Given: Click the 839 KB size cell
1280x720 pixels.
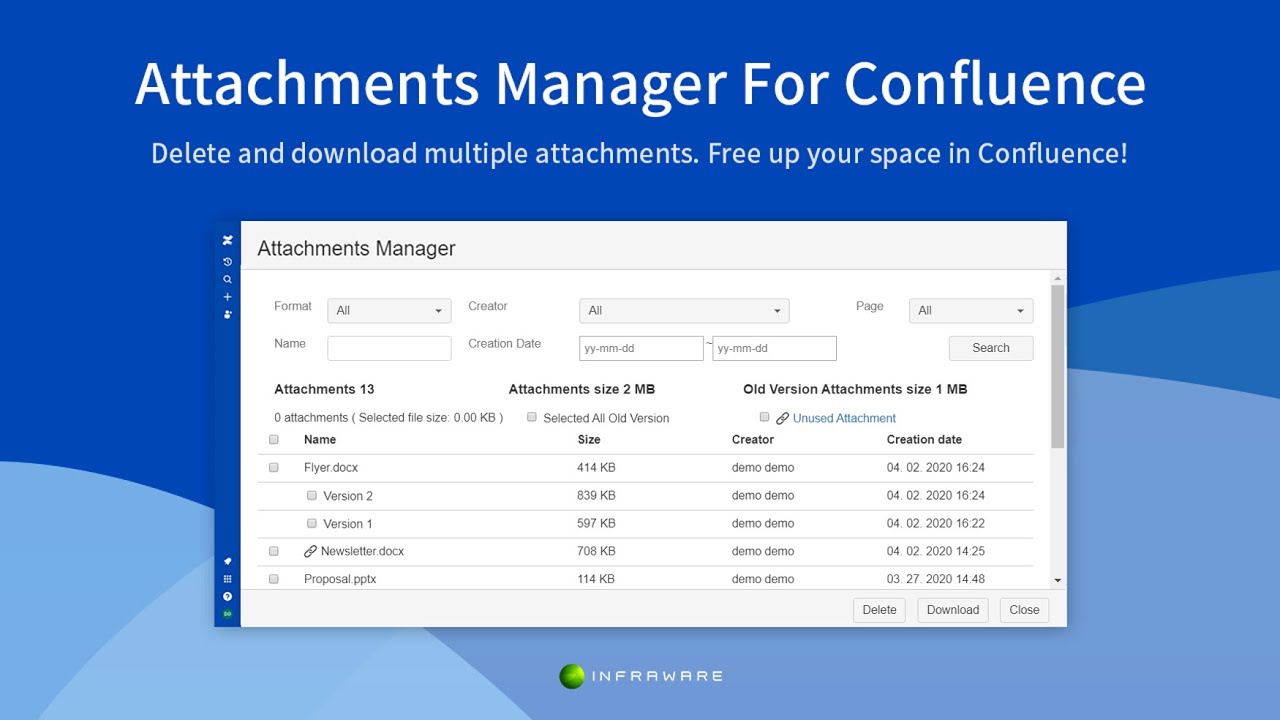Looking at the screenshot, I should [596, 496].
